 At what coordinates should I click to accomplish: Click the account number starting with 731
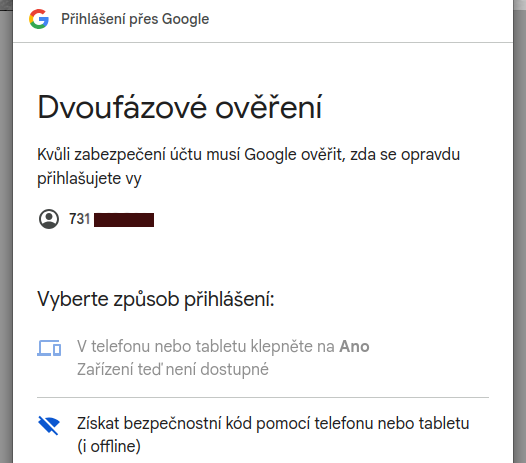[x=80, y=219]
